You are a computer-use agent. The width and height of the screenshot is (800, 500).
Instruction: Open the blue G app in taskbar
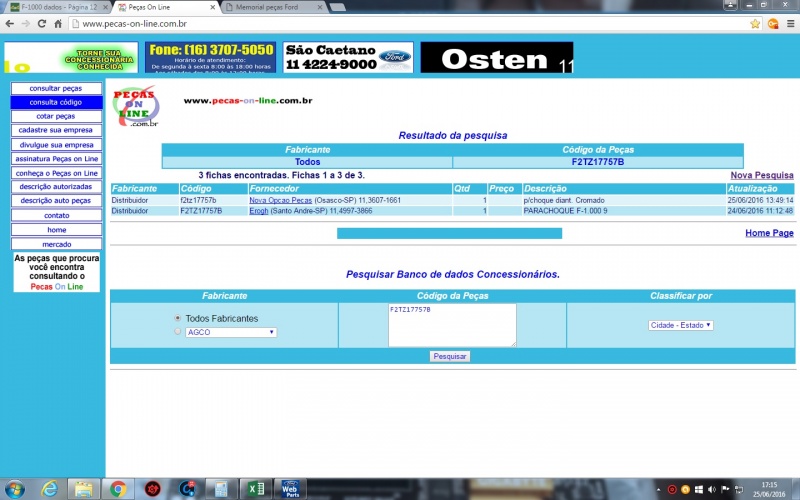point(187,489)
